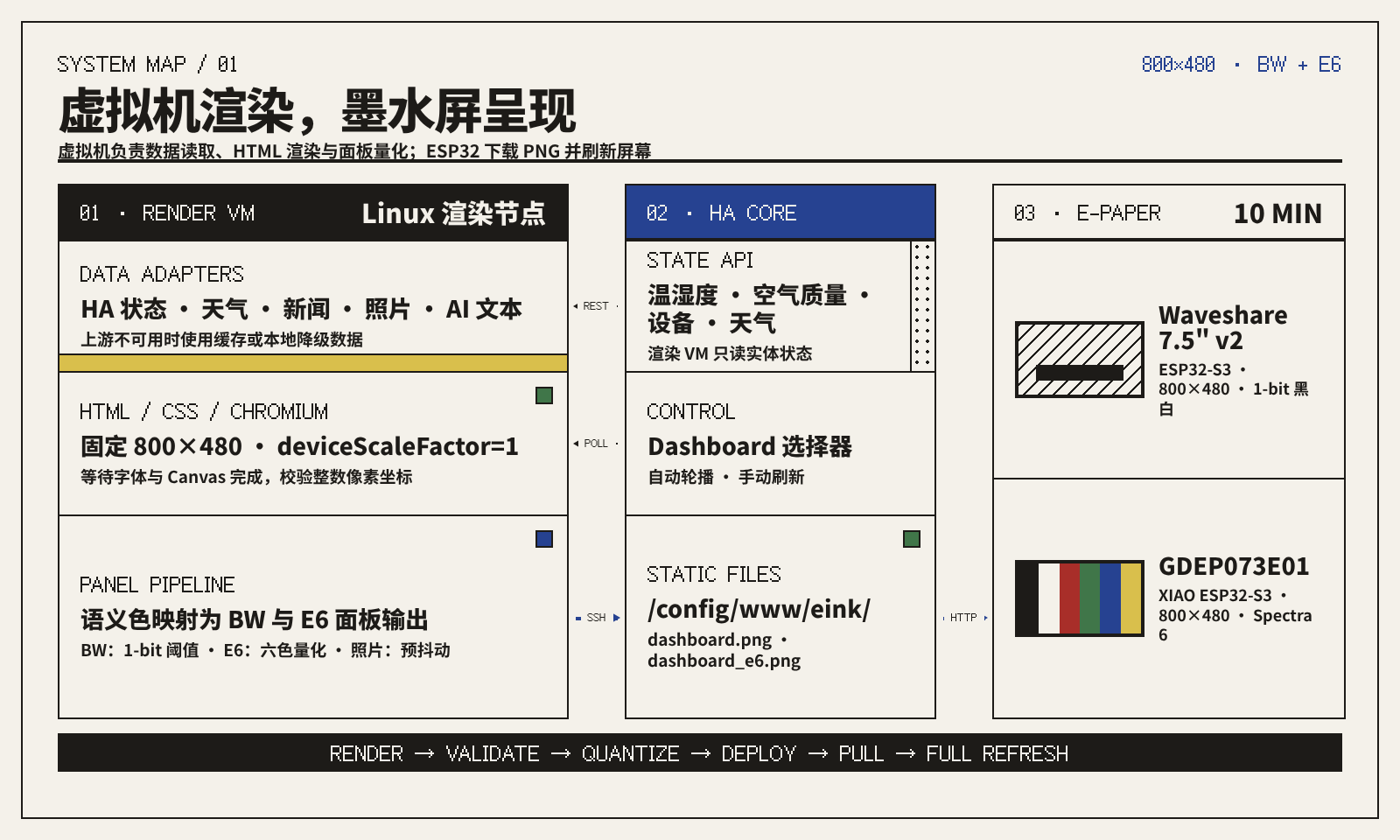1400x840 pixels.
Task: Click the green square in the STATIC FILES card
Action: coord(912,539)
